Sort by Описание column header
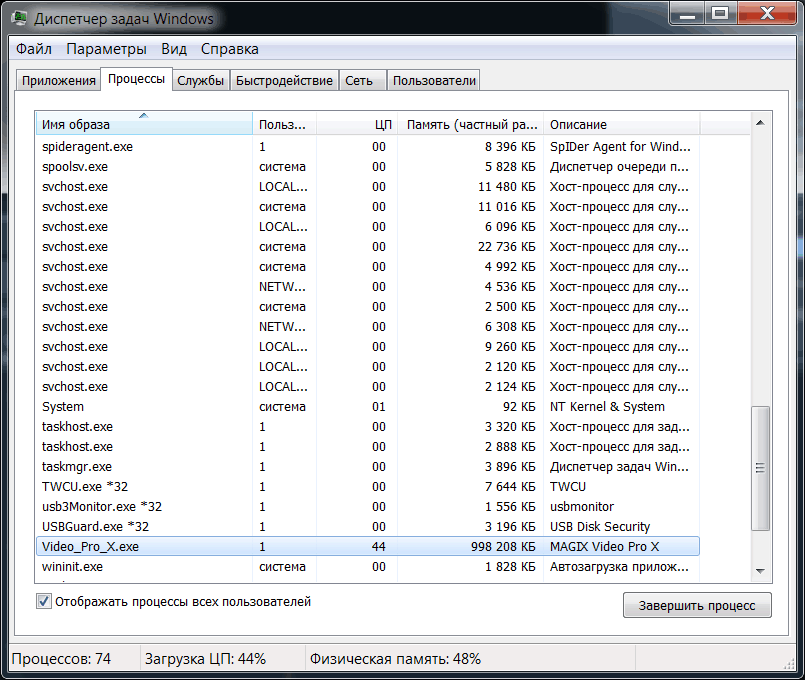 (622, 124)
